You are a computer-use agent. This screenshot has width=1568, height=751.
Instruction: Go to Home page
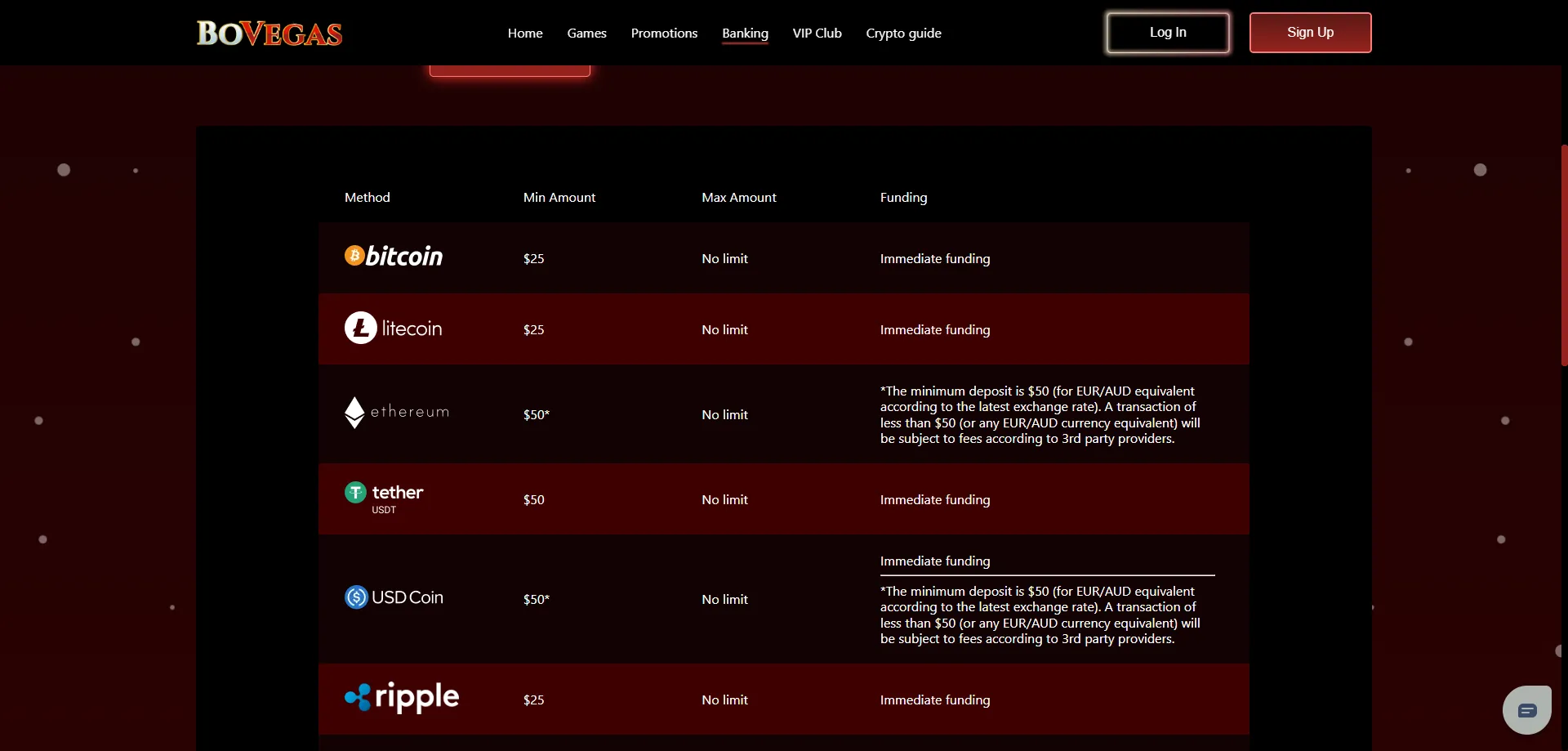point(525,34)
